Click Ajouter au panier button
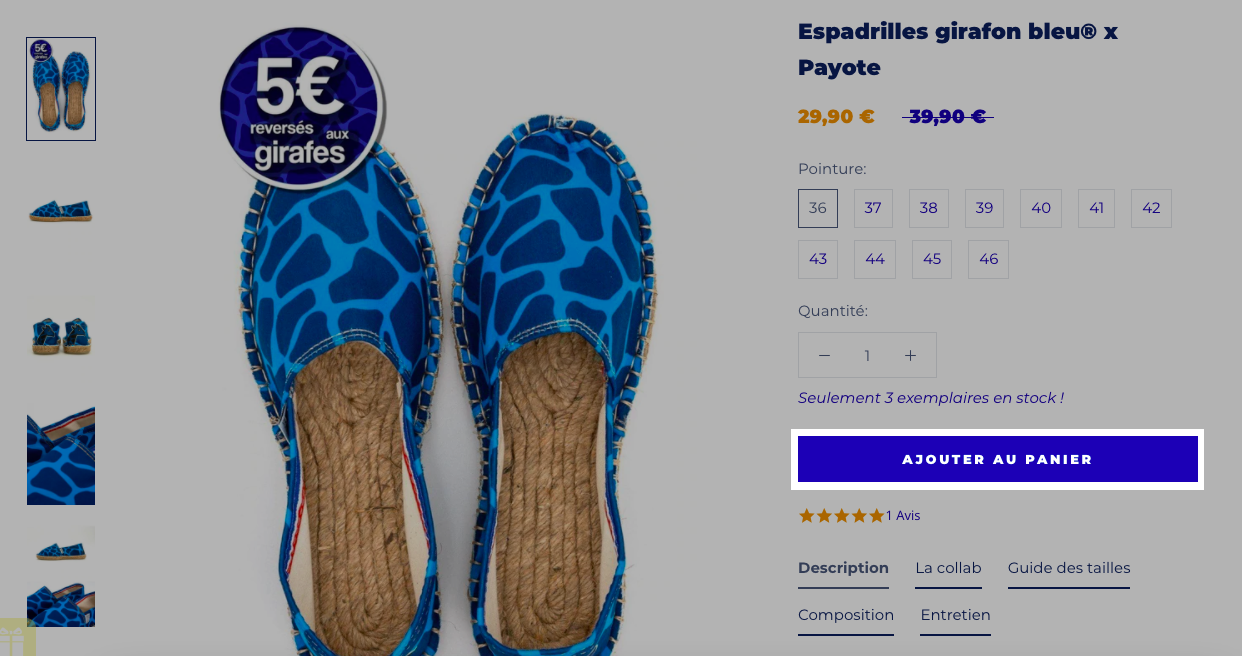The height and width of the screenshot is (656, 1242). pos(998,459)
